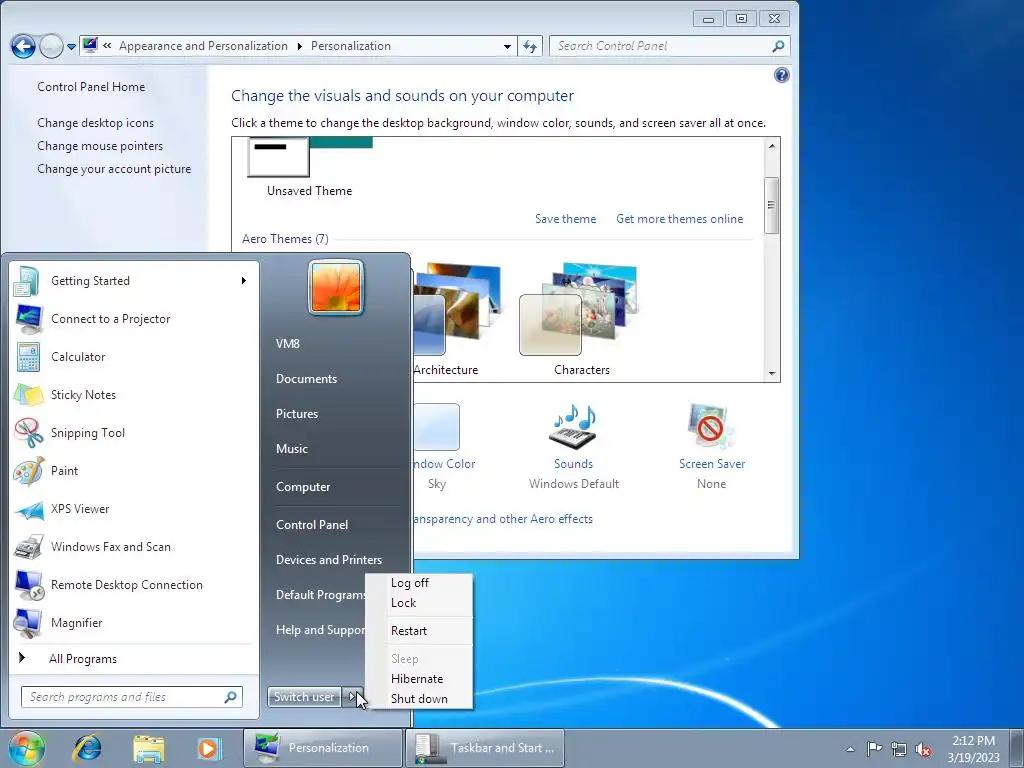Open Window Color Sky swatch

click(x=436, y=427)
